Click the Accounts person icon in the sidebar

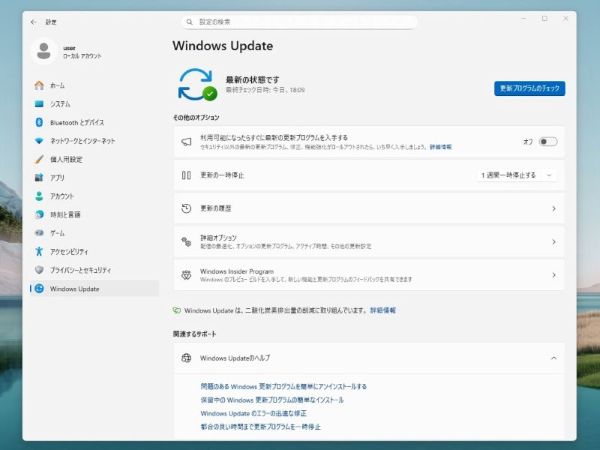coord(39,196)
